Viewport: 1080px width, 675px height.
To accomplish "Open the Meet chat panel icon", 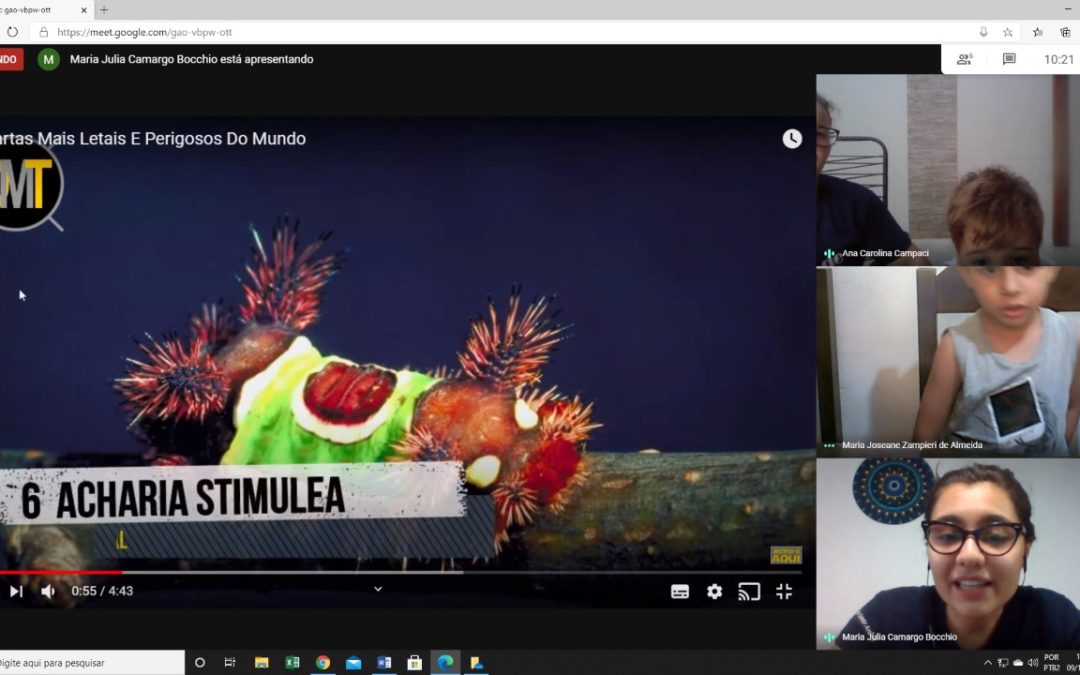I will [1009, 59].
